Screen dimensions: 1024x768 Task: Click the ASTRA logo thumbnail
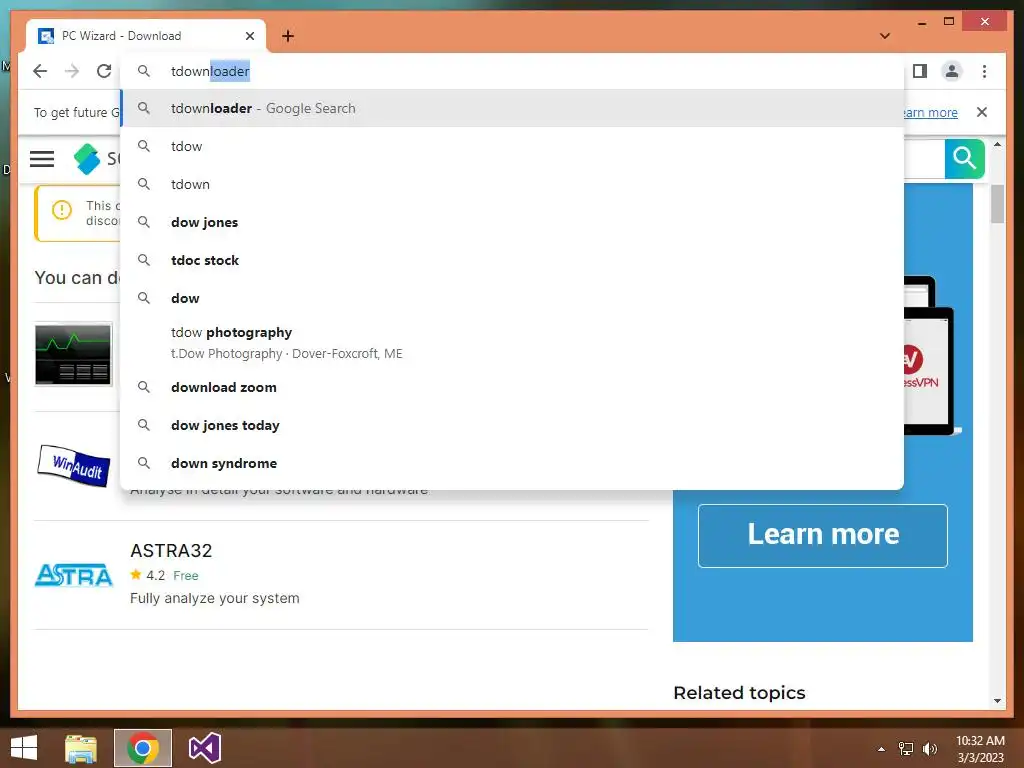click(74, 575)
